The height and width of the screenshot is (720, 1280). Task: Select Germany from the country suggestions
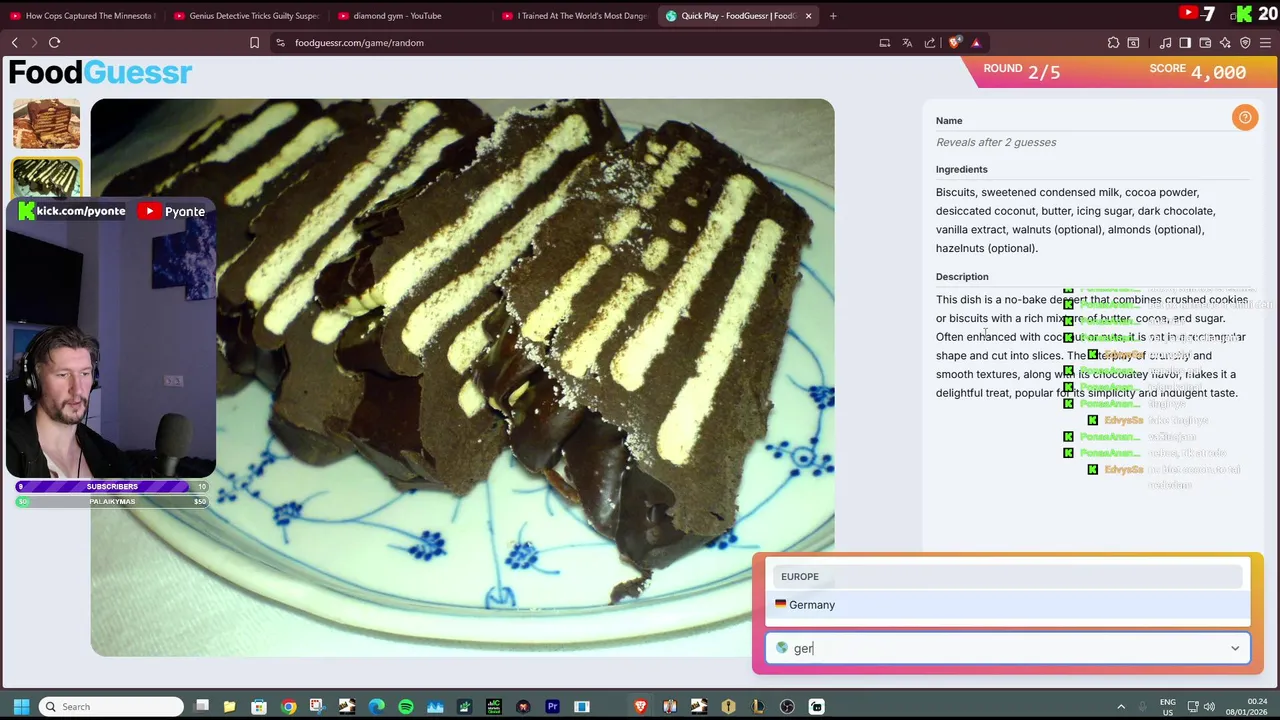[x=1007, y=605]
